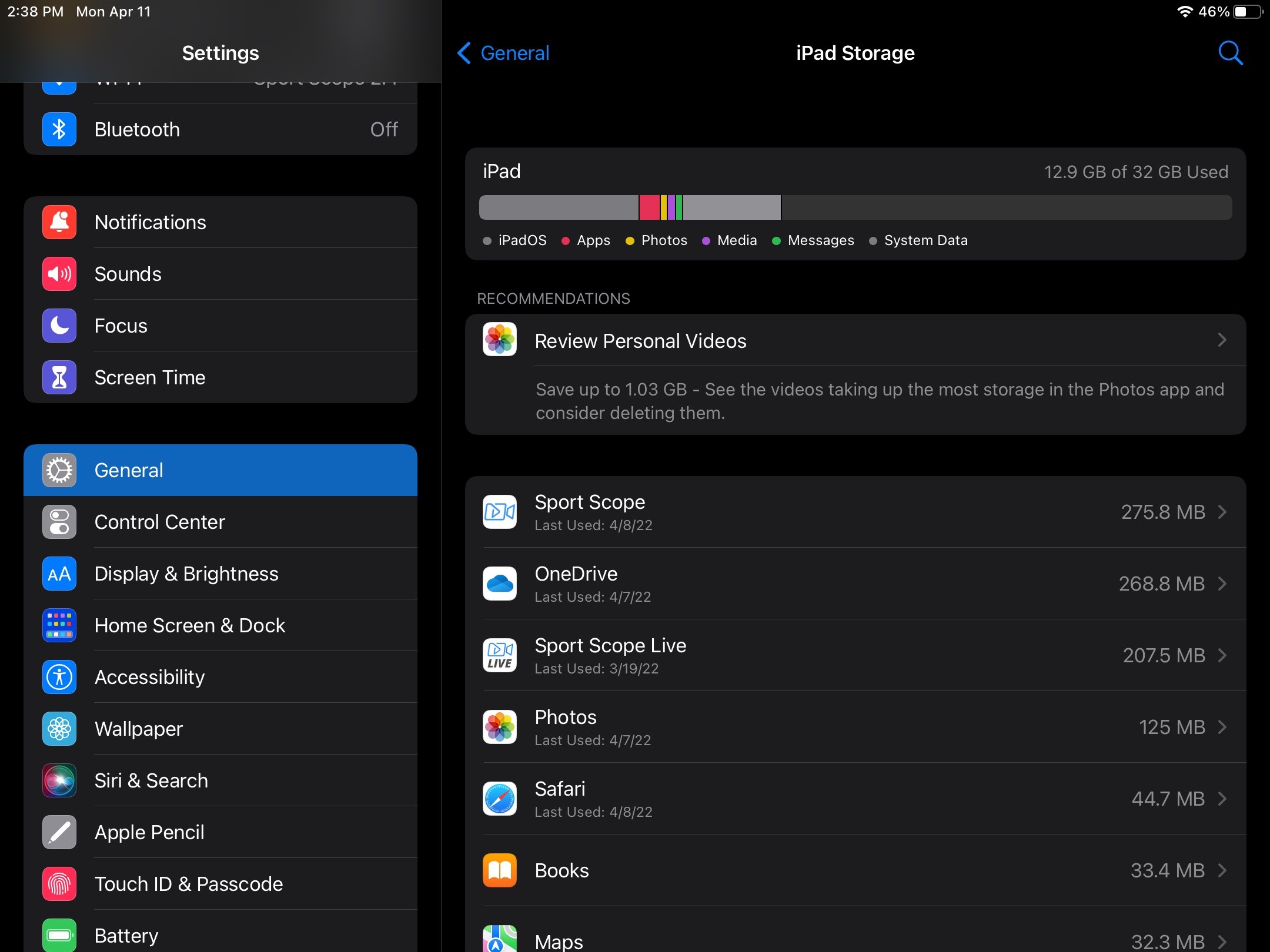Open Notifications settings
This screenshot has height=952, width=1270.
(220, 222)
